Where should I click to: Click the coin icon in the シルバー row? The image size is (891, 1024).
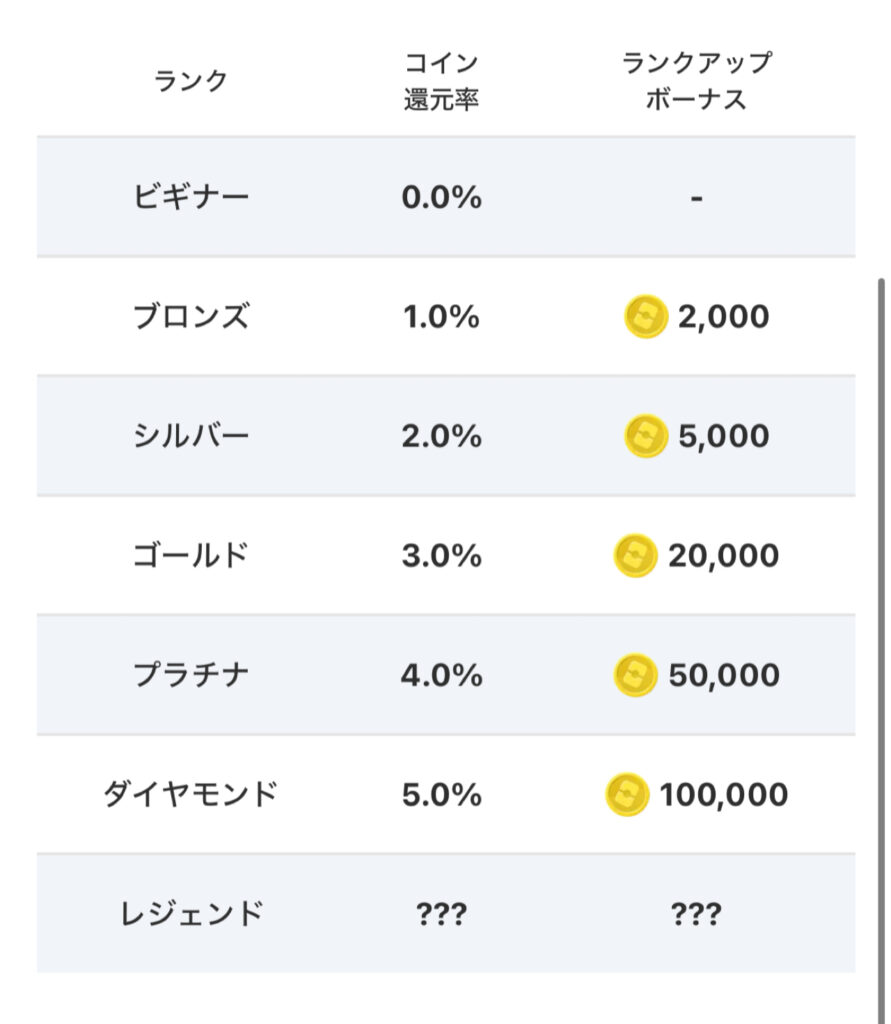645,437
